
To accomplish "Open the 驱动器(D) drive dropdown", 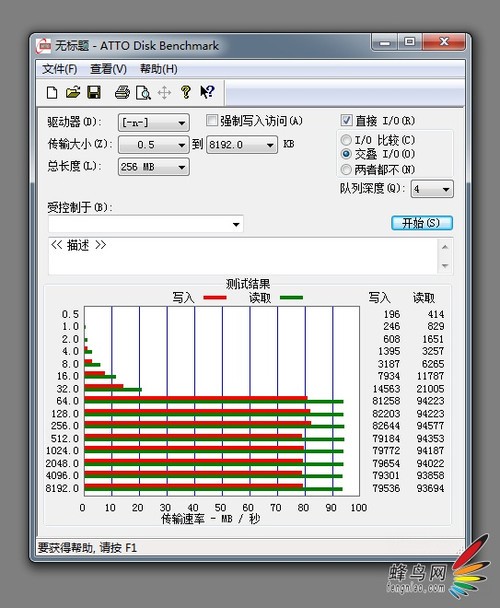I will 154,123.
